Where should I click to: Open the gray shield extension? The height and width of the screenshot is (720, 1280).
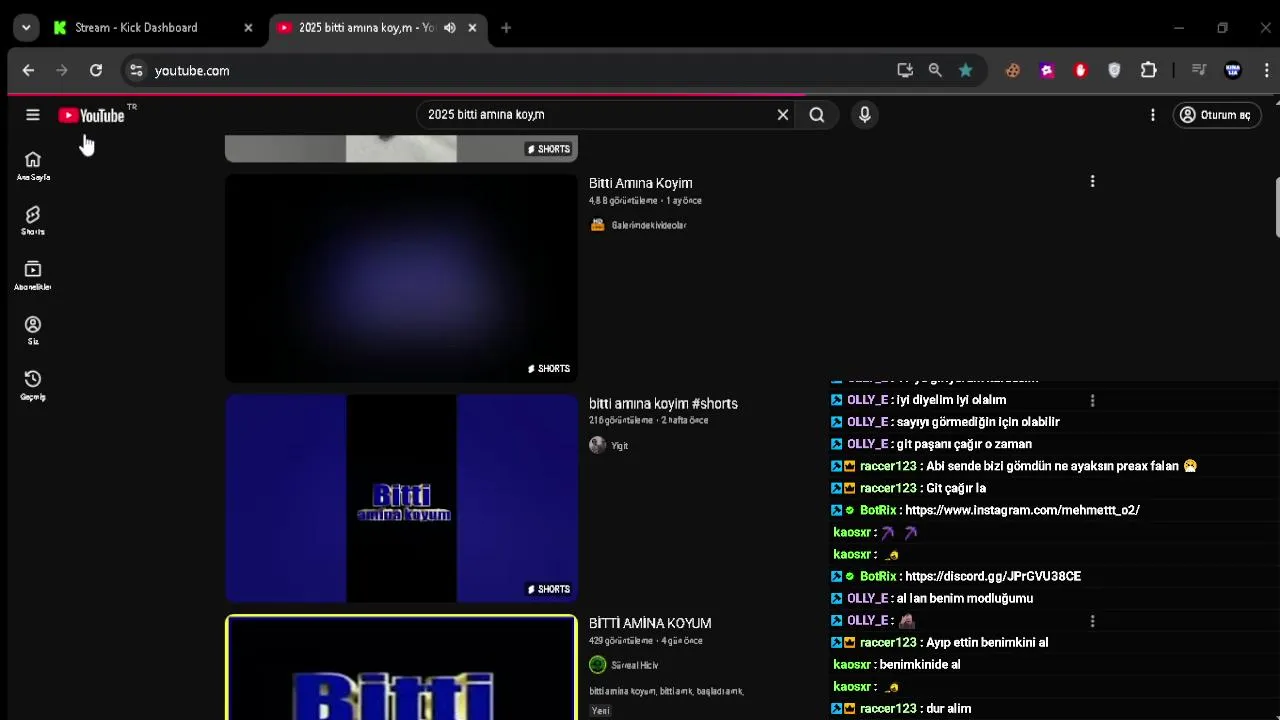[1114, 70]
